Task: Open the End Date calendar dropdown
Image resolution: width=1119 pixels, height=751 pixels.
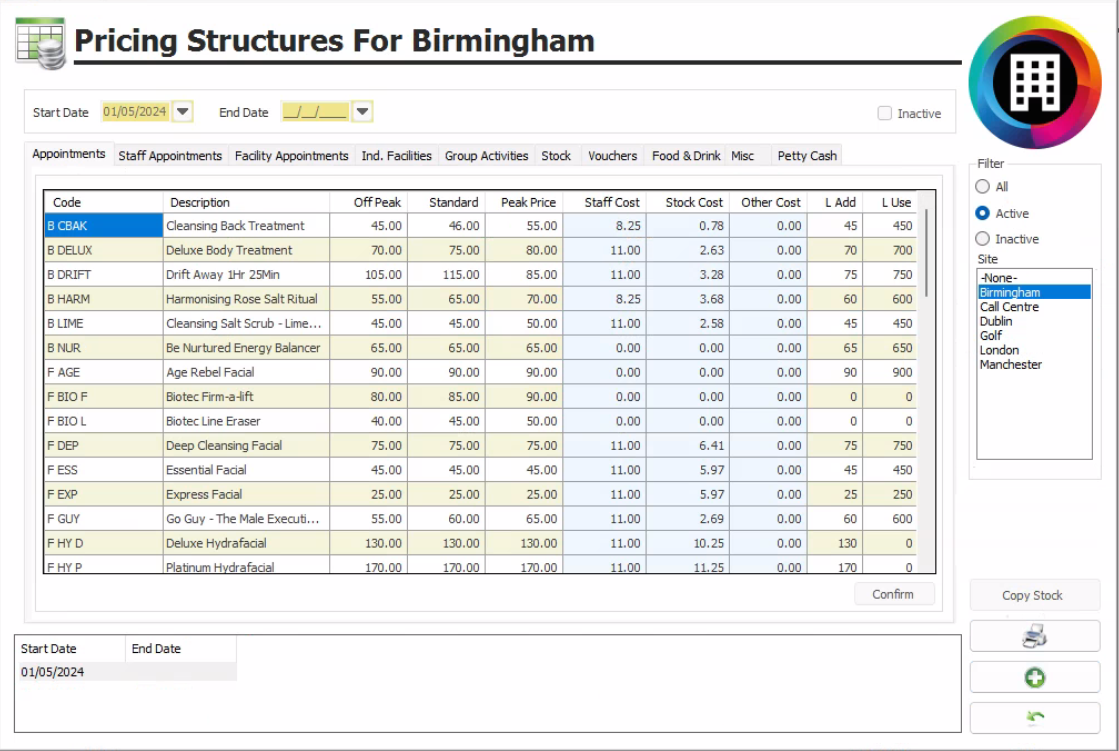Action: pos(363,111)
